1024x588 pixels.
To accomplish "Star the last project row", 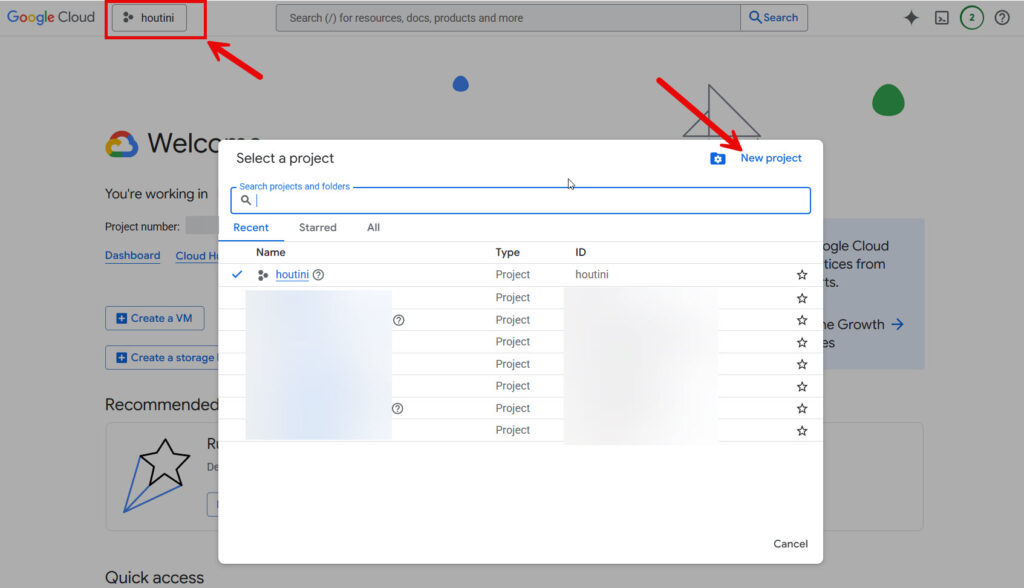I will pos(802,431).
